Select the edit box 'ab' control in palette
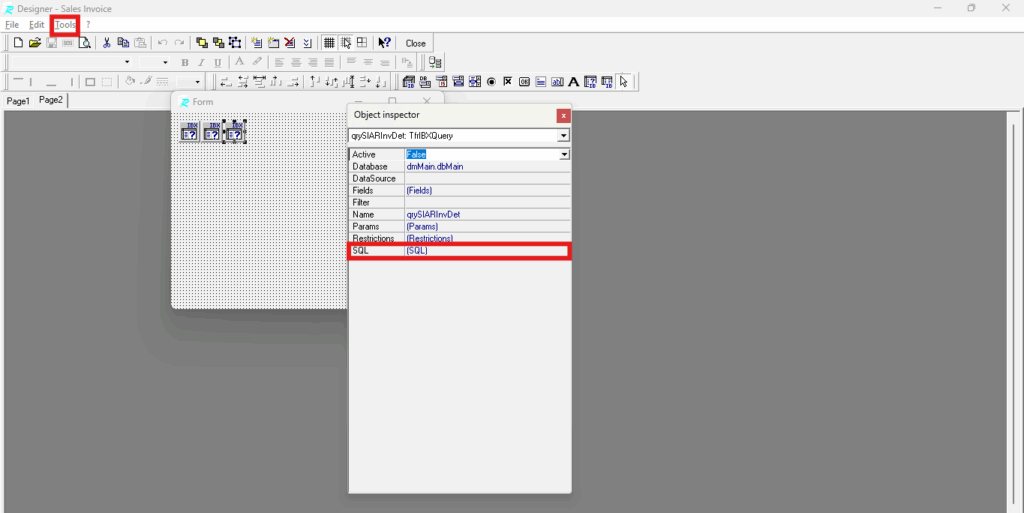This screenshot has width=1024, height=513. pos(557,82)
